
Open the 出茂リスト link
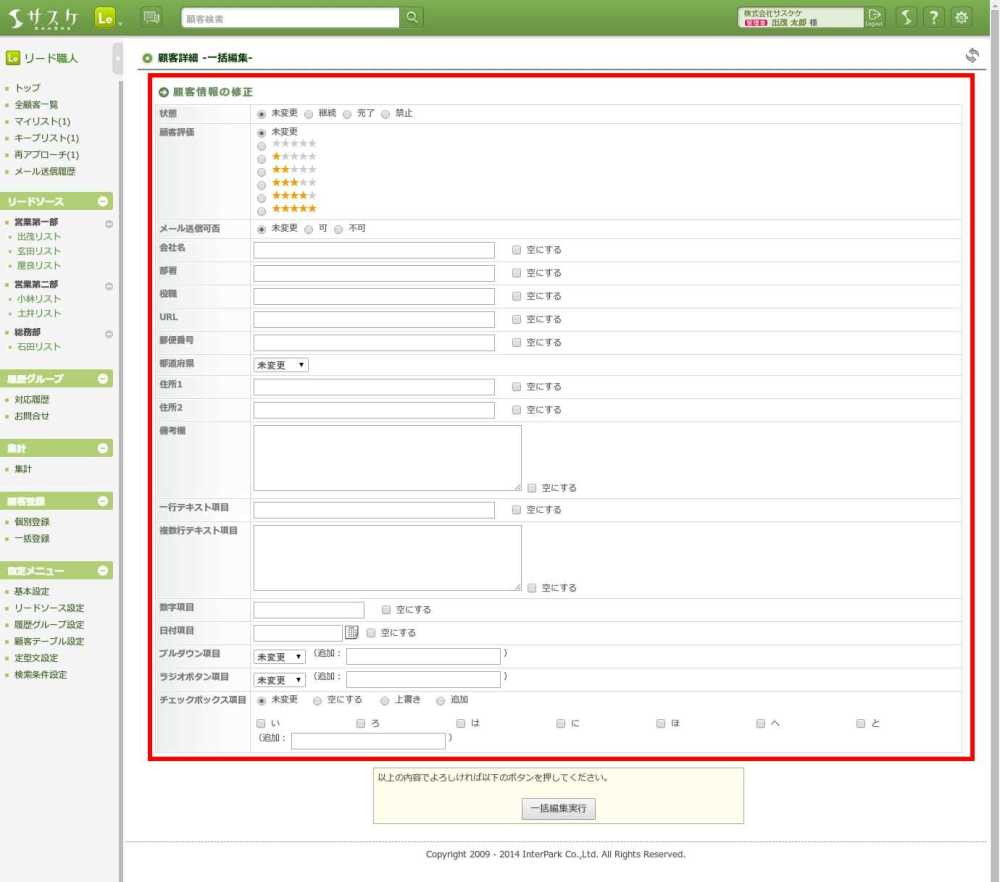tap(39, 237)
